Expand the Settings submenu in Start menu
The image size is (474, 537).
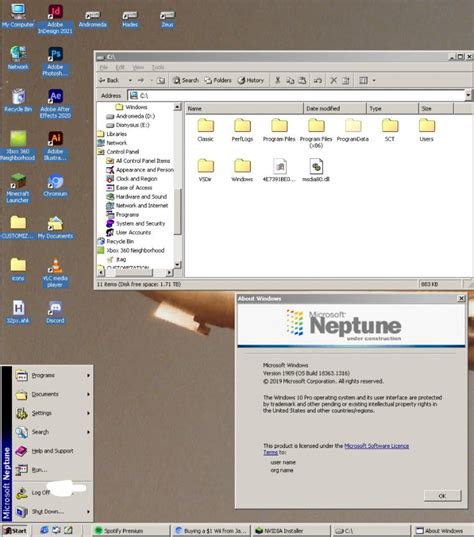53,413
